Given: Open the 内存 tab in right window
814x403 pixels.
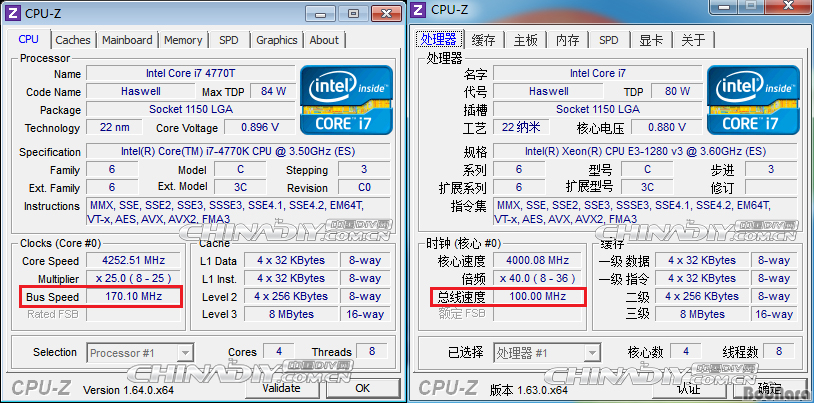Looking at the screenshot, I should click(567, 40).
